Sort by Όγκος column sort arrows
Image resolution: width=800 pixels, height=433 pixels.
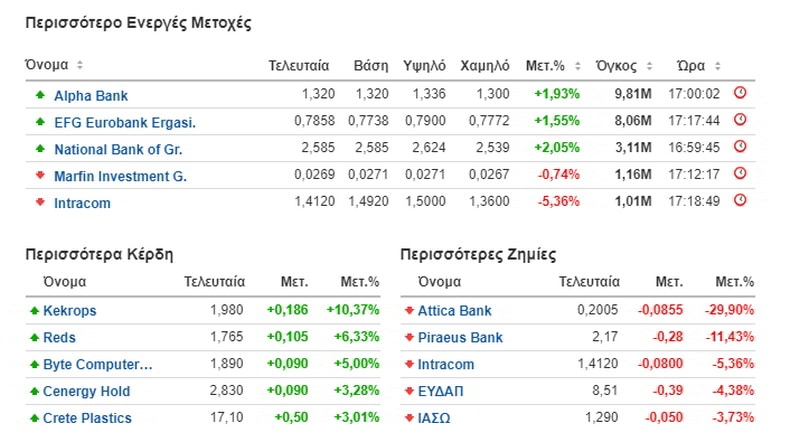(x=649, y=66)
